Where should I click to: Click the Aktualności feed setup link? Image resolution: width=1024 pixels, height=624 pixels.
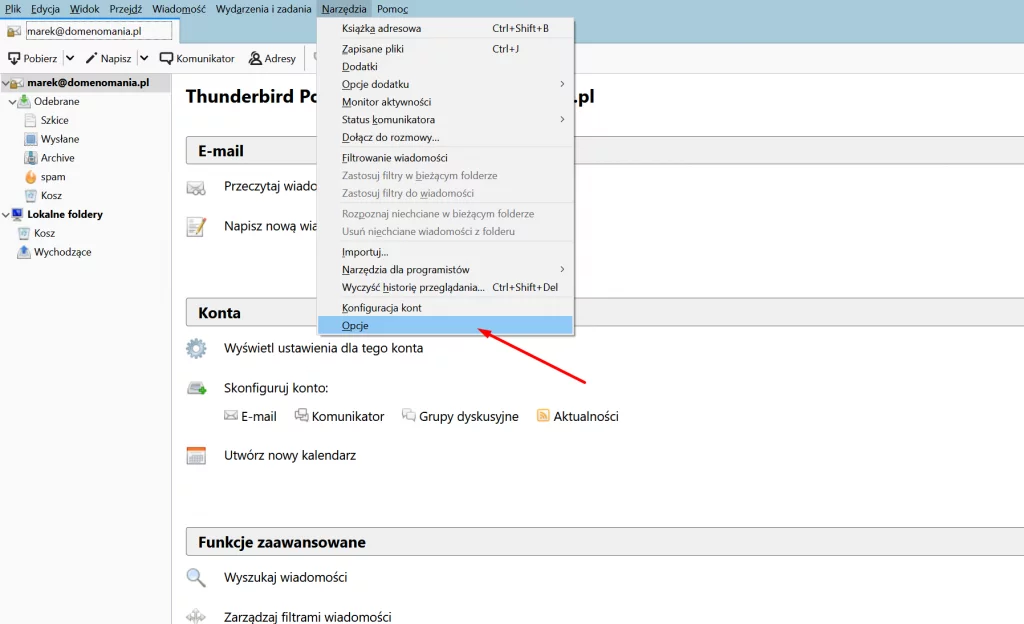(577, 416)
